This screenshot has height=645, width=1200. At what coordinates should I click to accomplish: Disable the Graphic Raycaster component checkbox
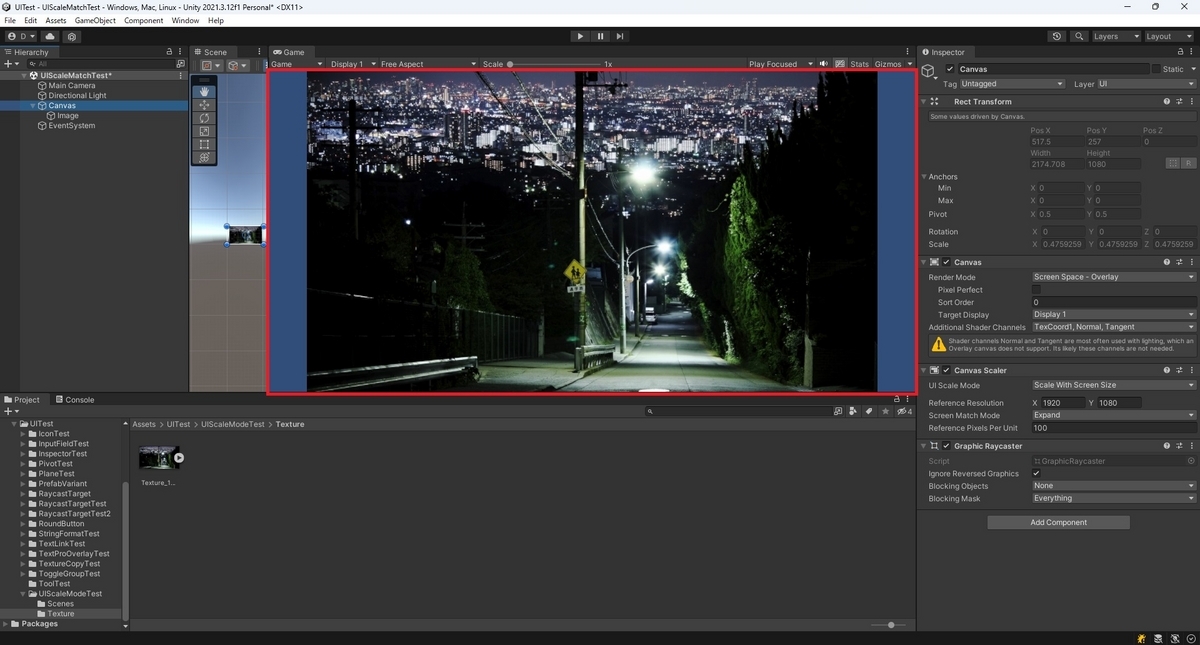click(946, 446)
